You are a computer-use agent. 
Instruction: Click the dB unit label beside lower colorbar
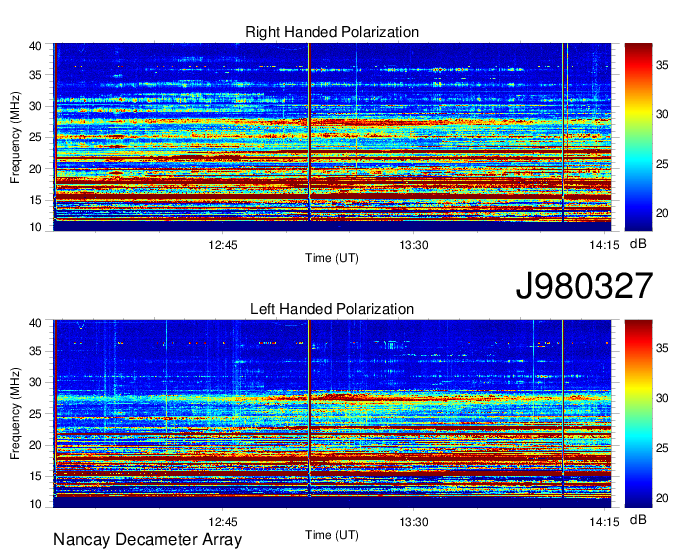pos(638,520)
